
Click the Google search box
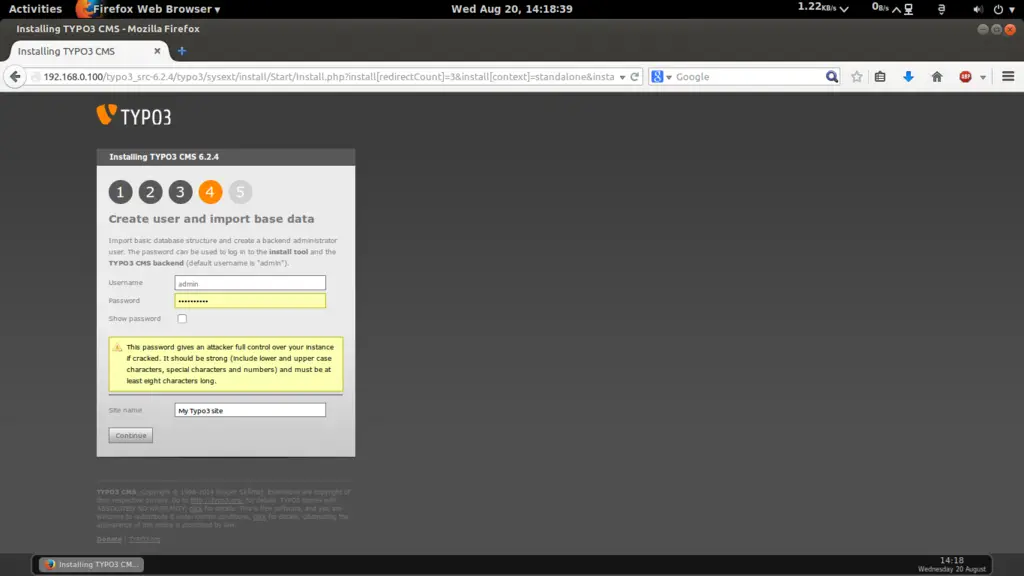(749, 77)
